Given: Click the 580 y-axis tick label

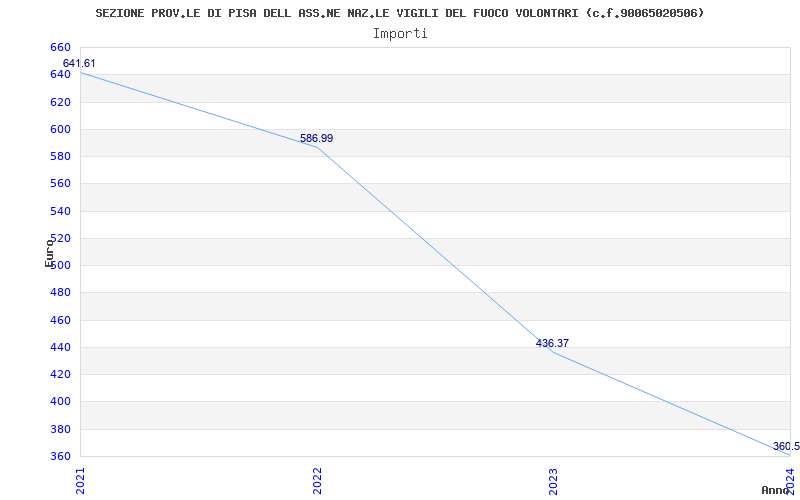Looking at the screenshot, I should point(60,157).
